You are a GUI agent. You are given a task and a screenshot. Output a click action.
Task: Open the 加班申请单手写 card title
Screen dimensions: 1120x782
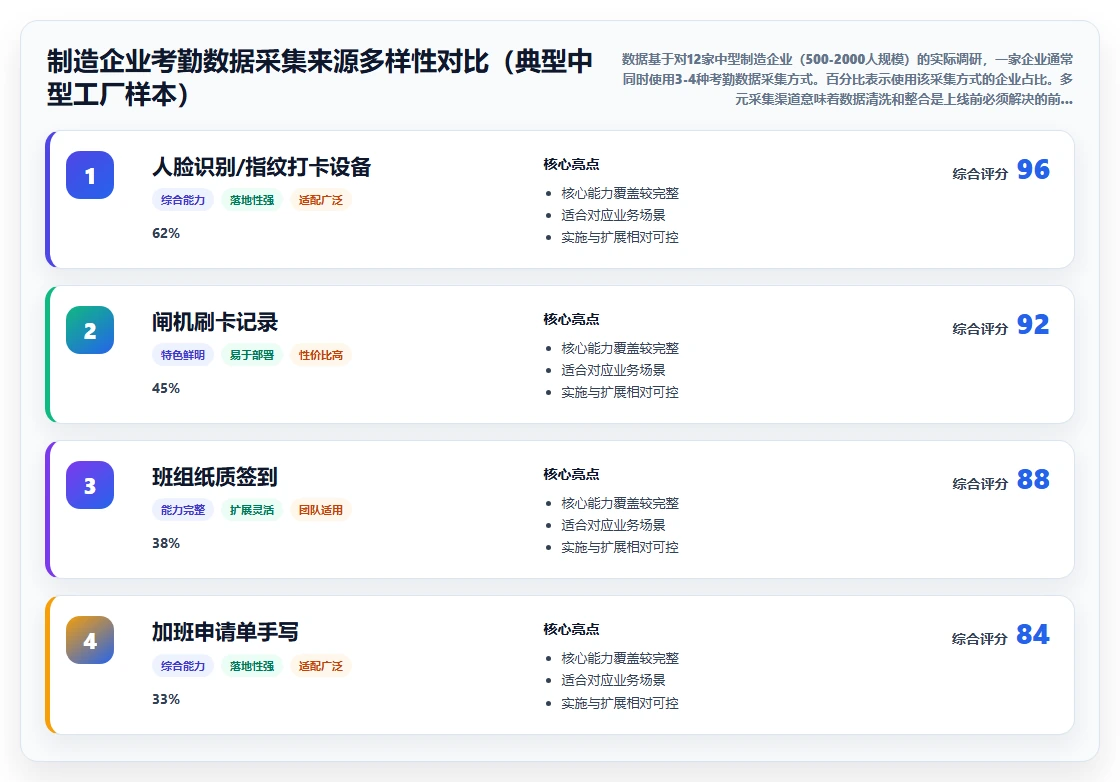[x=225, y=632]
